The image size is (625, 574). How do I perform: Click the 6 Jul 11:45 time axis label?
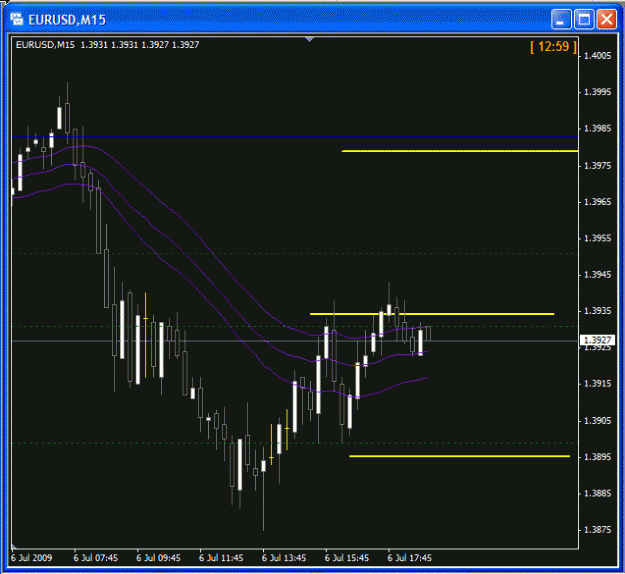[x=221, y=558]
